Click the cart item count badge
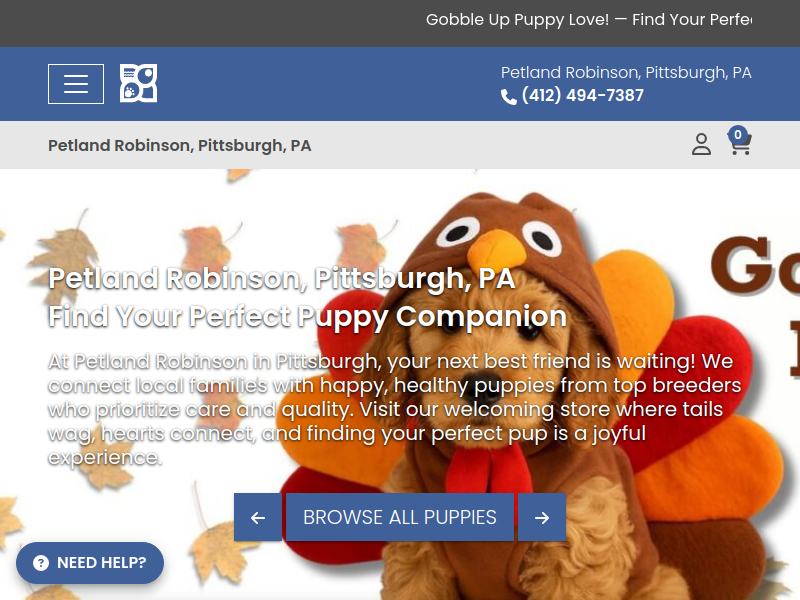 point(737,135)
